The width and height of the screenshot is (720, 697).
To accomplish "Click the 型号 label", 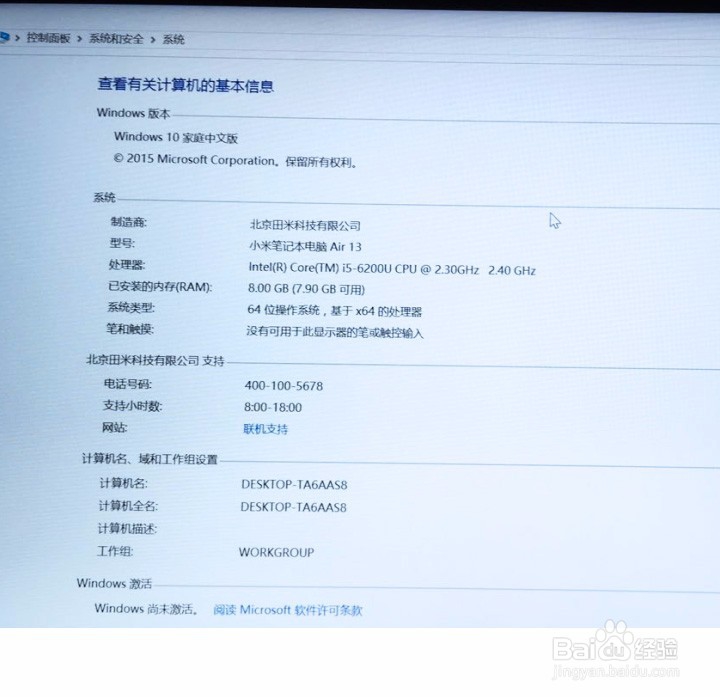I will click(122, 243).
